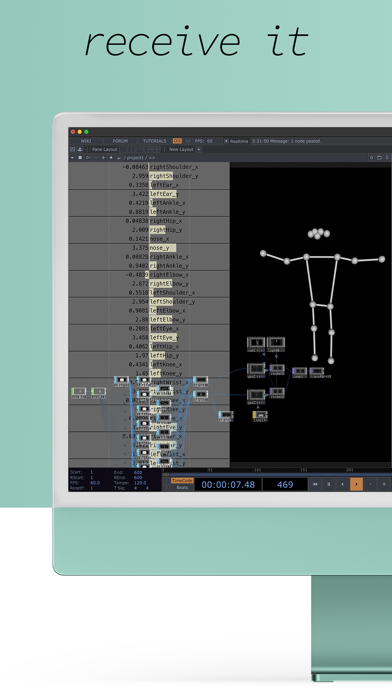The image size is (392, 696).
Task: Select the camera COMP node
Action: 256,344
